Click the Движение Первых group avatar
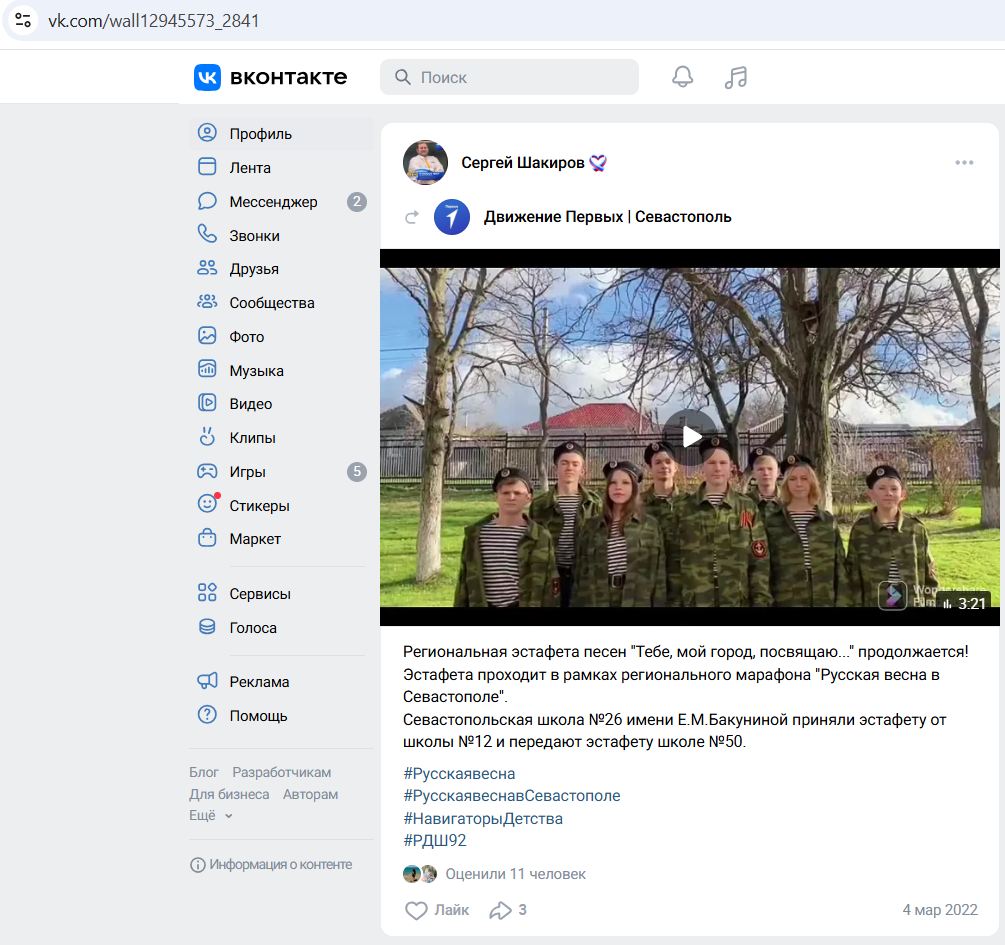The height and width of the screenshot is (945, 1005). (x=452, y=217)
